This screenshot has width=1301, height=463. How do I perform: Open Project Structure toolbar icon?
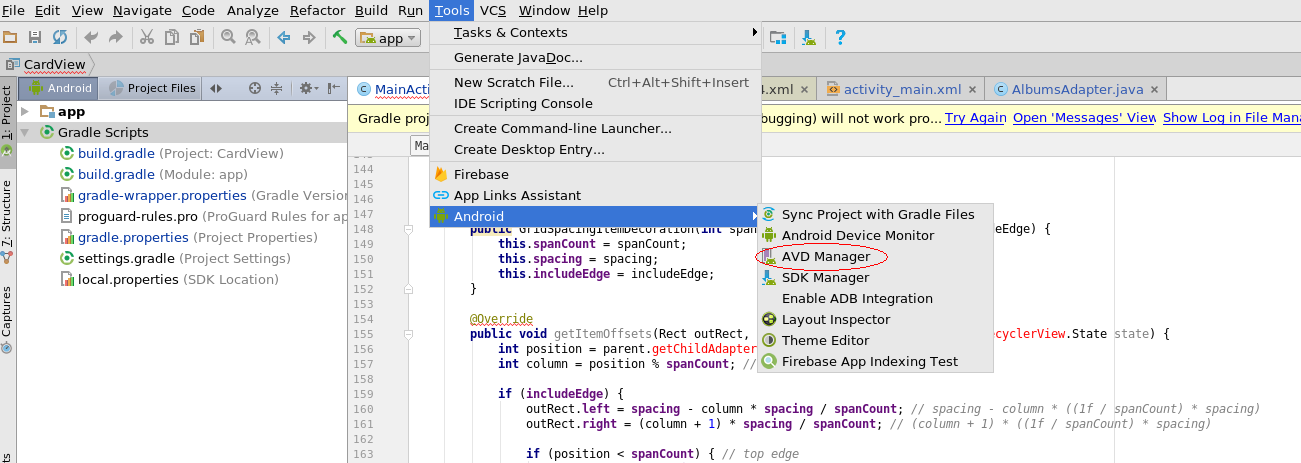777,38
